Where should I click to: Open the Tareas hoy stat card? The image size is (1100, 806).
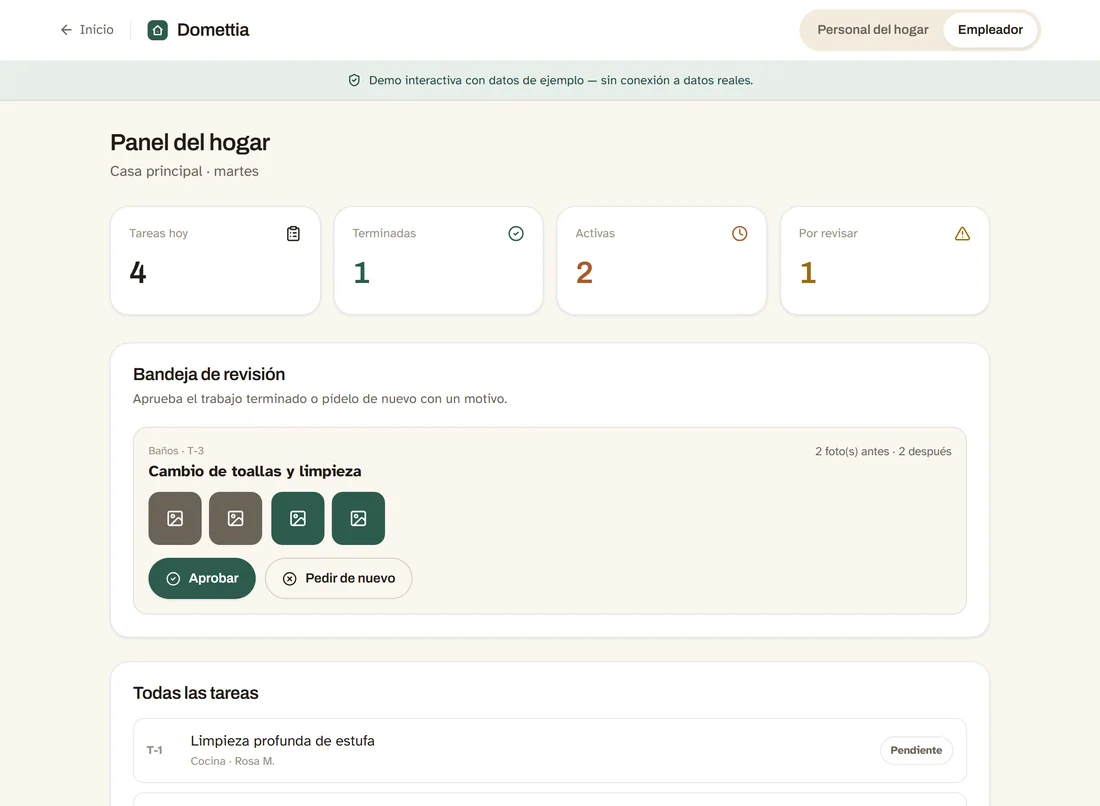coord(215,260)
